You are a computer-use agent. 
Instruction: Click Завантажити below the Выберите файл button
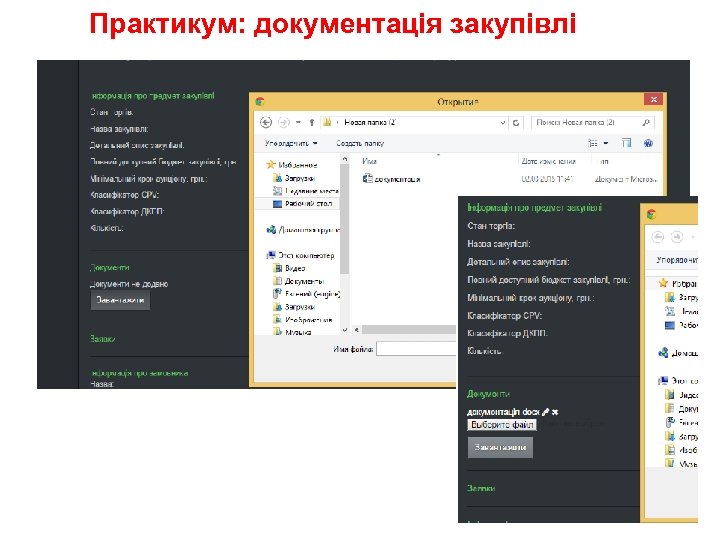(x=500, y=447)
